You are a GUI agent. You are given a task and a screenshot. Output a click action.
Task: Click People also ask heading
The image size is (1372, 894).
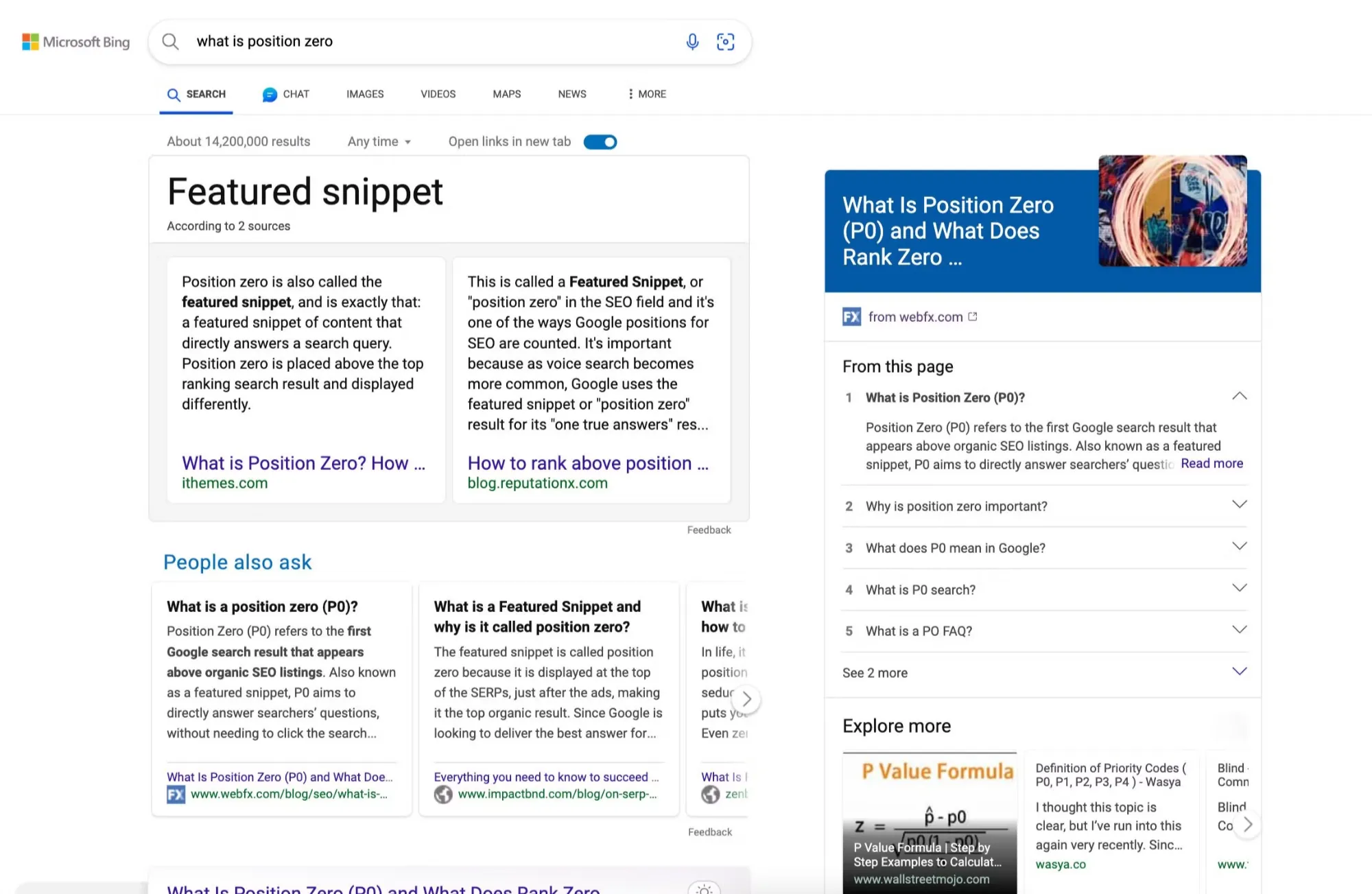237,563
